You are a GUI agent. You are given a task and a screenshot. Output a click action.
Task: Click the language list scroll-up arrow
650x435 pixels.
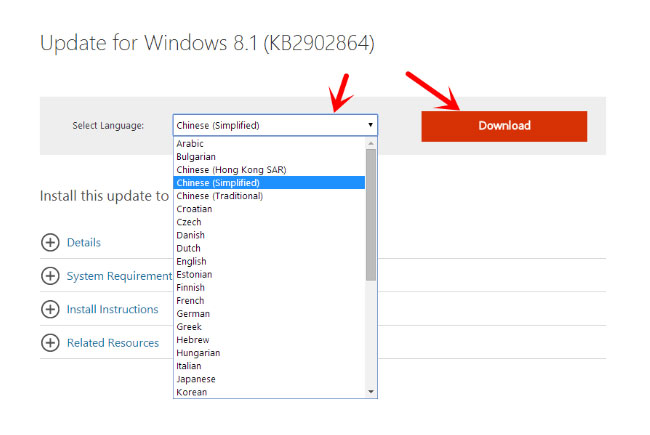(371, 143)
